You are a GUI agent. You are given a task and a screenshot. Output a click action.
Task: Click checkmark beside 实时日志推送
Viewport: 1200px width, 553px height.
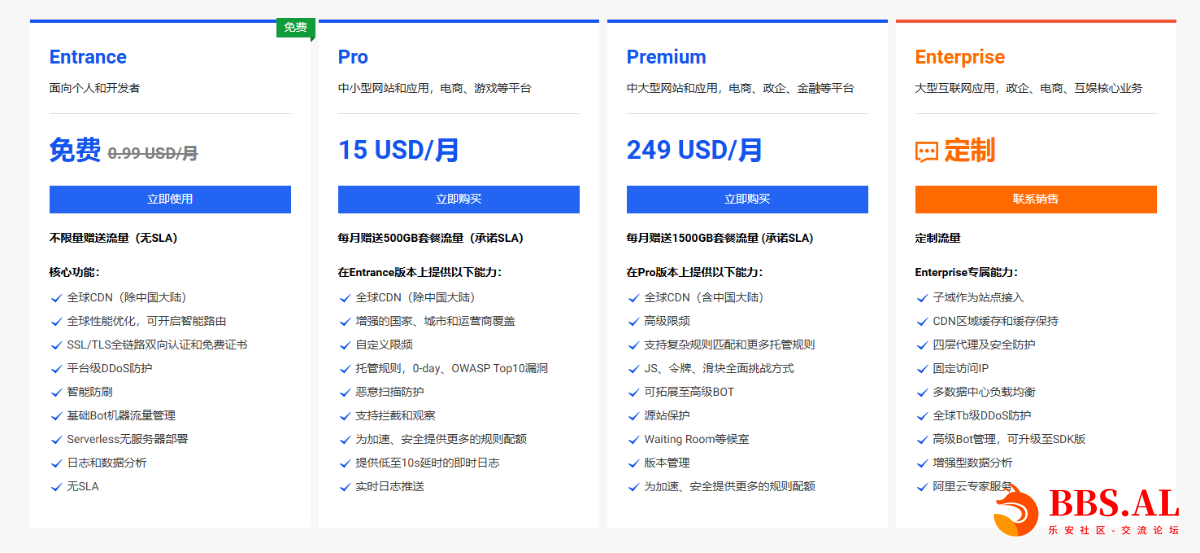coord(345,487)
